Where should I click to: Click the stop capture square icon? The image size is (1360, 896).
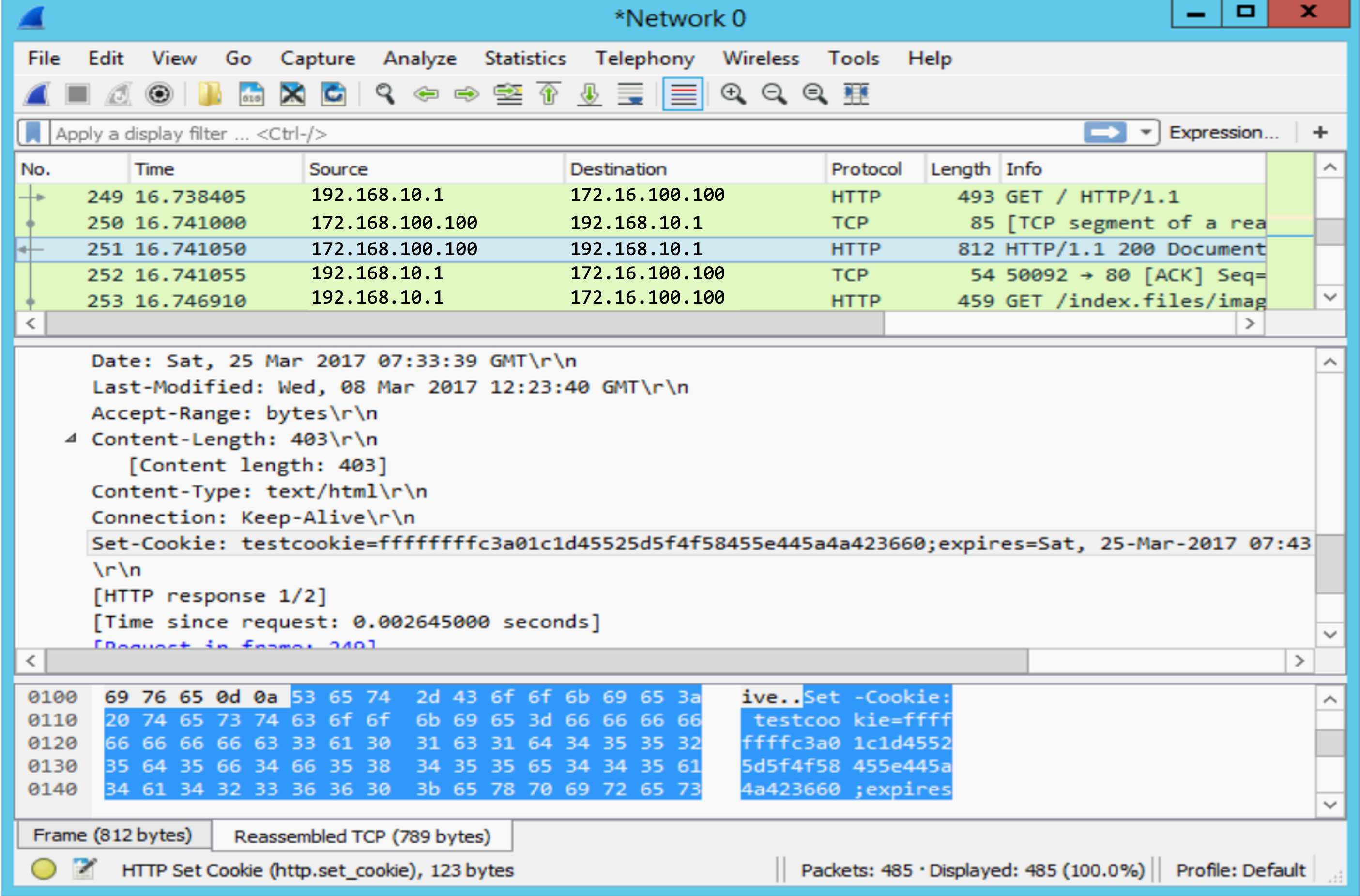(77, 94)
